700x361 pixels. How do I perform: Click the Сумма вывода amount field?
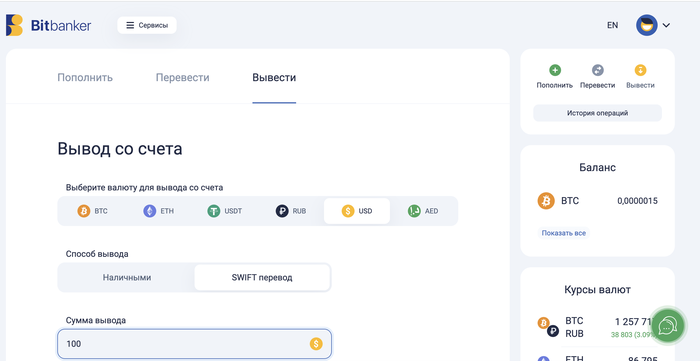[194, 344]
